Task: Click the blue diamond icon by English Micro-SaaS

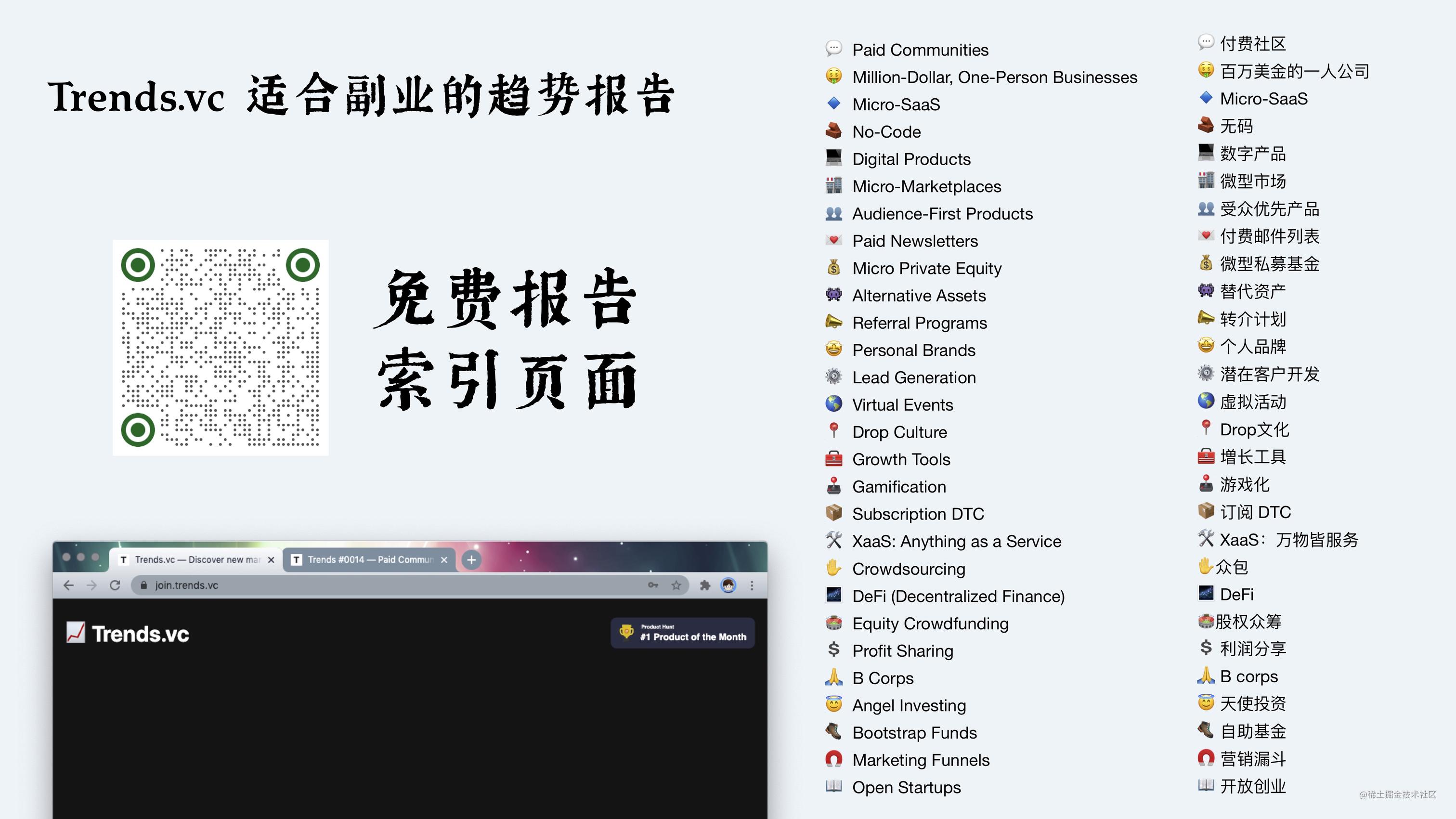Action: click(833, 104)
